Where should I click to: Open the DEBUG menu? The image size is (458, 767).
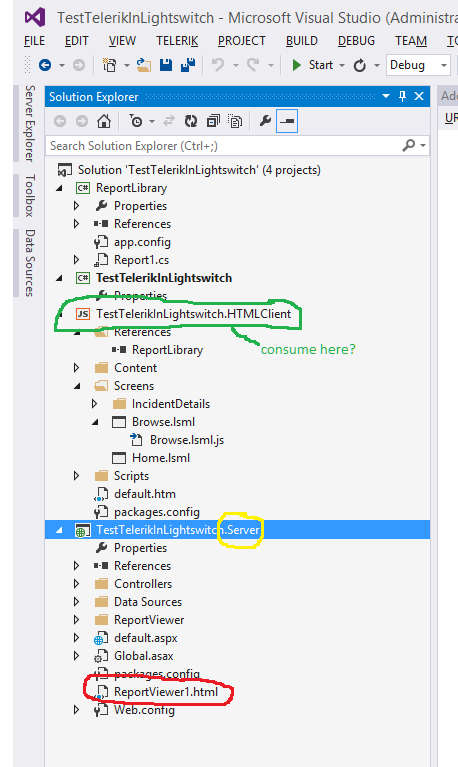(x=356, y=41)
